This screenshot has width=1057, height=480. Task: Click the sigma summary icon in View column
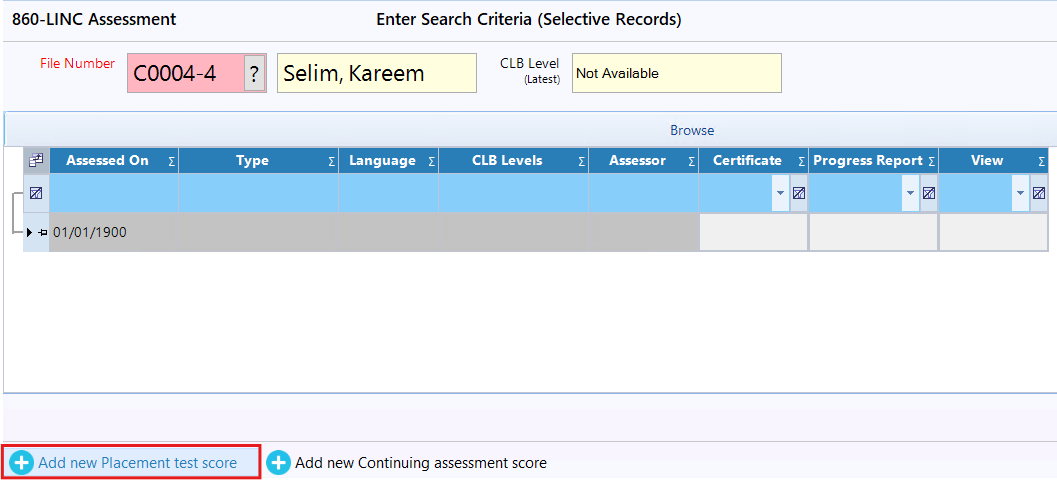point(1042,161)
